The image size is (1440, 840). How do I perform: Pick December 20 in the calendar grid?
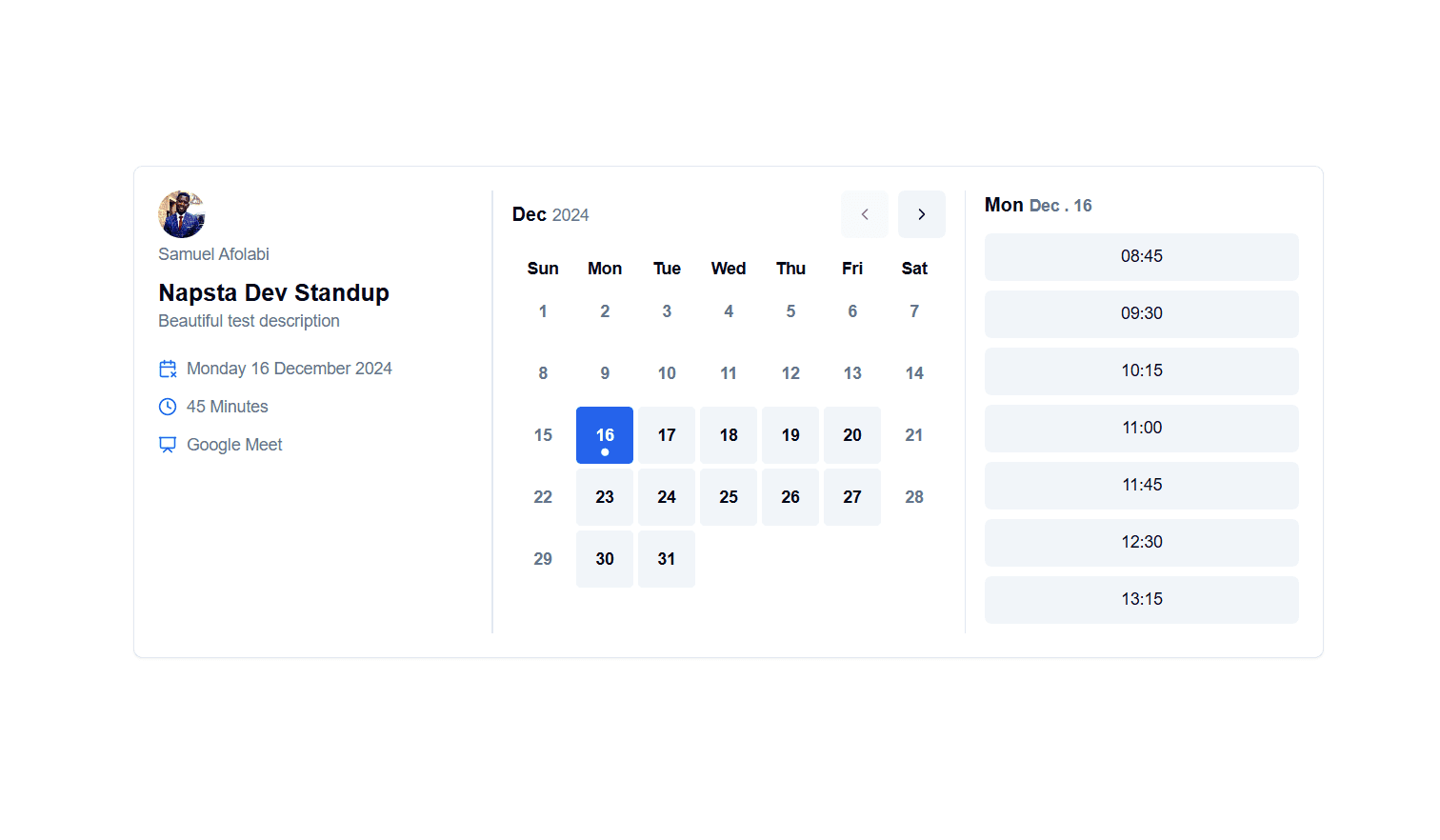[852, 435]
